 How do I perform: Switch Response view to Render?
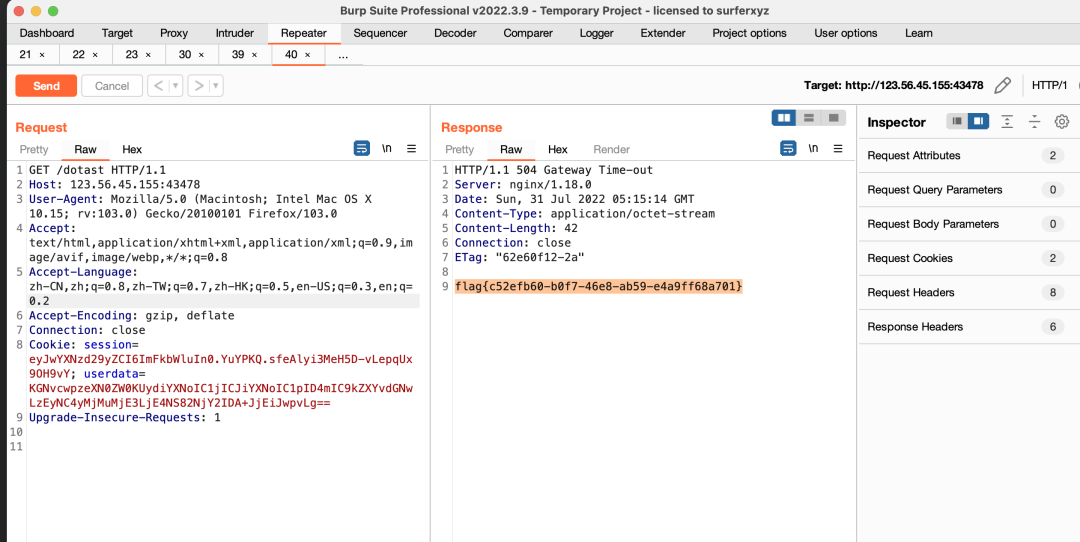coord(612,149)
